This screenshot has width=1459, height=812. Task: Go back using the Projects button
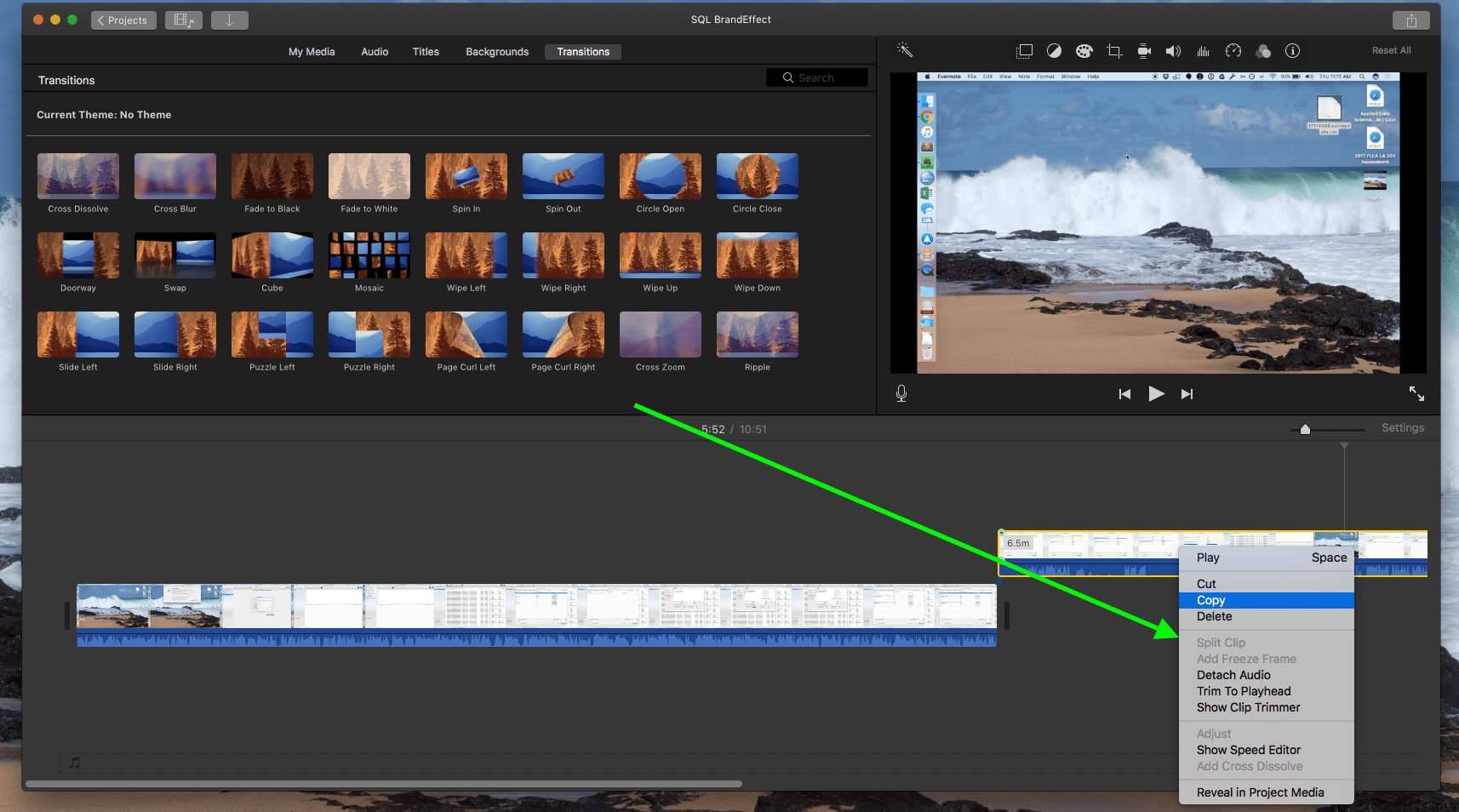[123, 19]
